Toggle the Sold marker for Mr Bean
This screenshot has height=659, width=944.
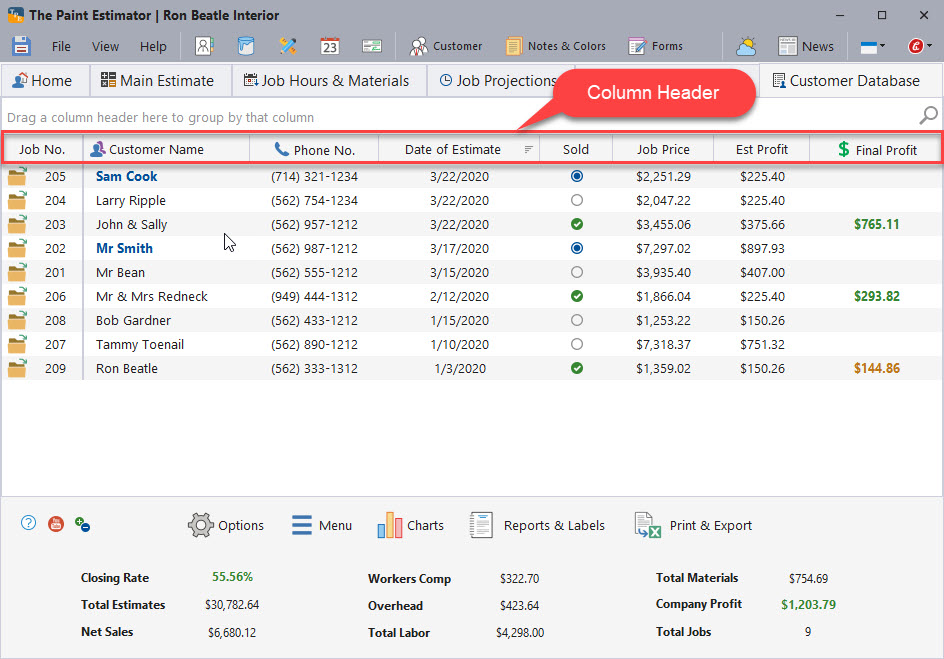pos(576,272)
